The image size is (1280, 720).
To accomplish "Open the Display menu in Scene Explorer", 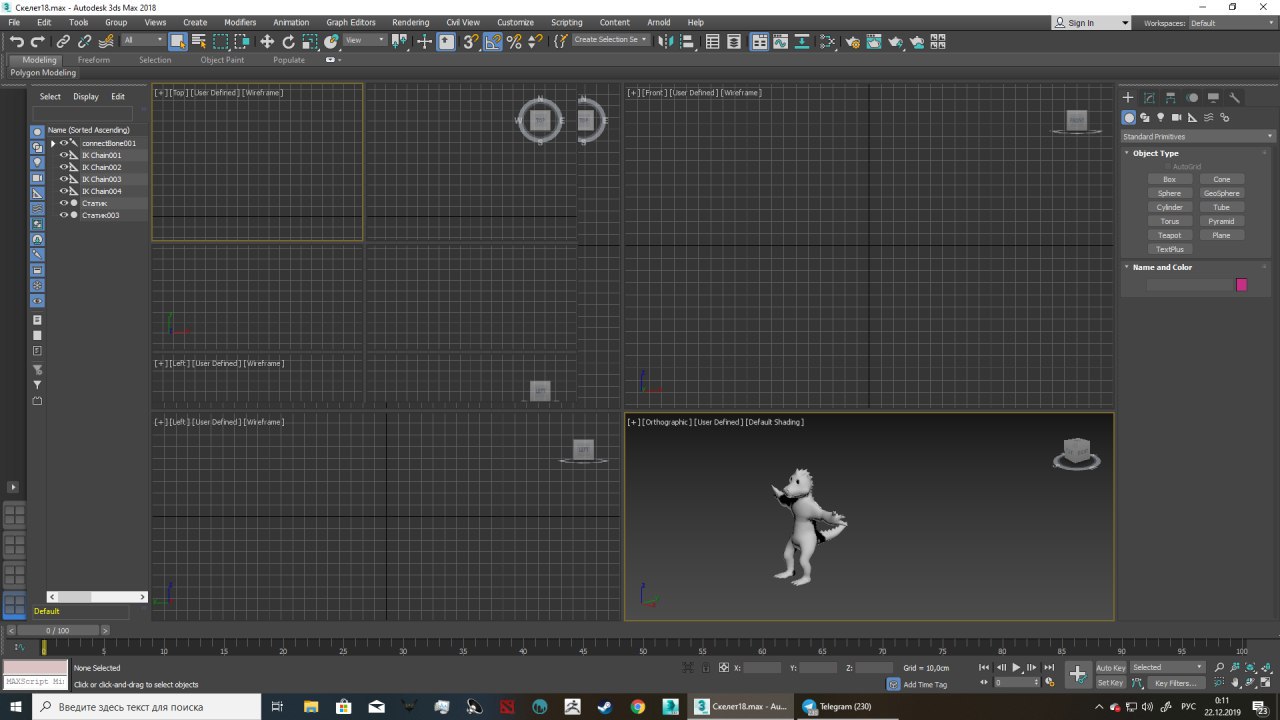I will (x=86, y=97).
